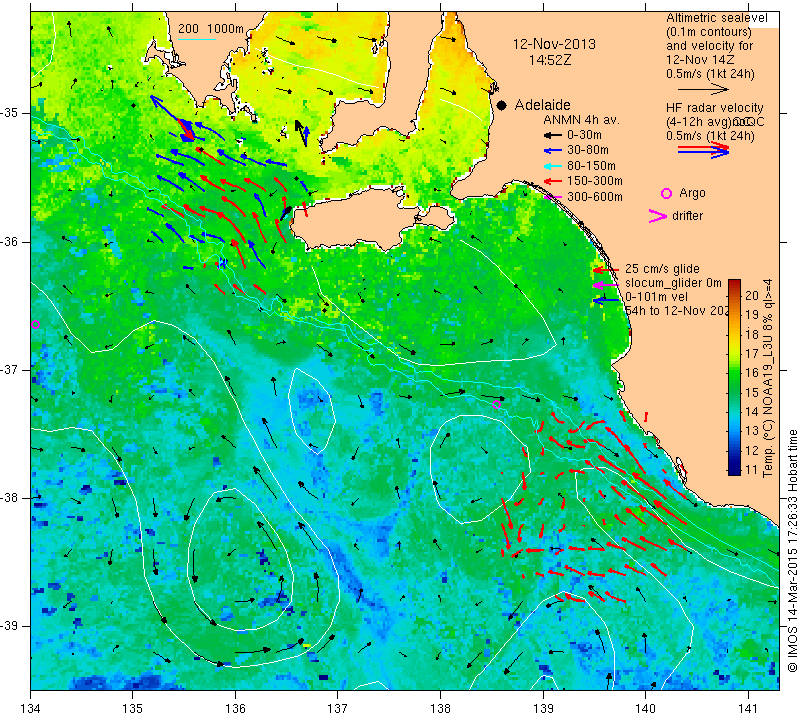This screenshot has width=800, height=720.
Task: Click the Adelaide city label
Action: pos(542,105)
